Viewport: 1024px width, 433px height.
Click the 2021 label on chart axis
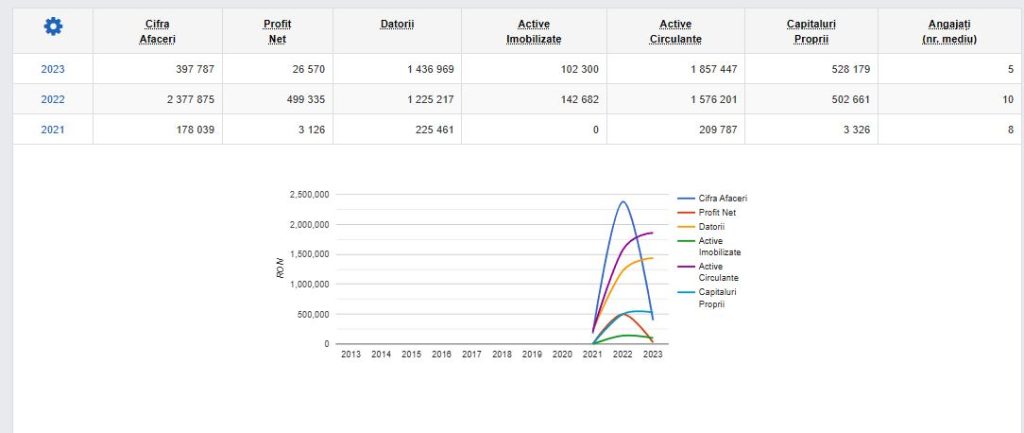(592, 354)
